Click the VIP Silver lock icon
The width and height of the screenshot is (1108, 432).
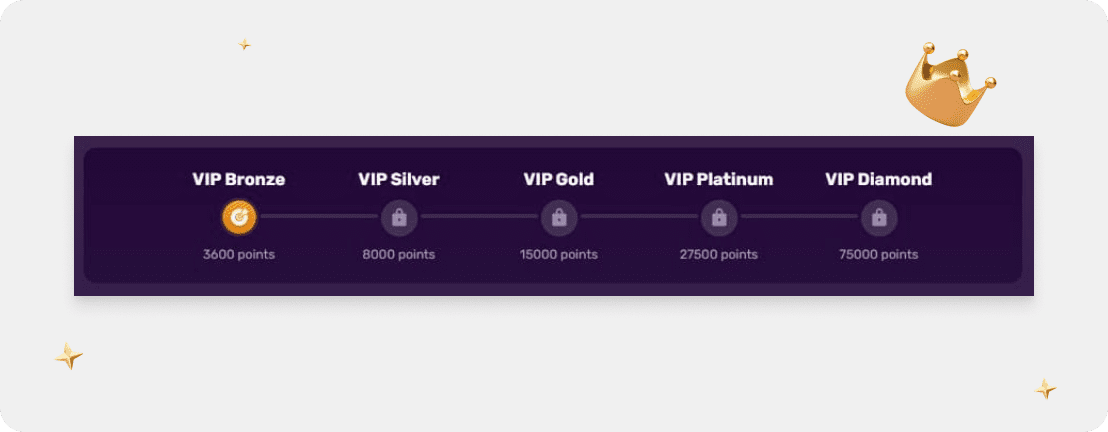(399, 216)
